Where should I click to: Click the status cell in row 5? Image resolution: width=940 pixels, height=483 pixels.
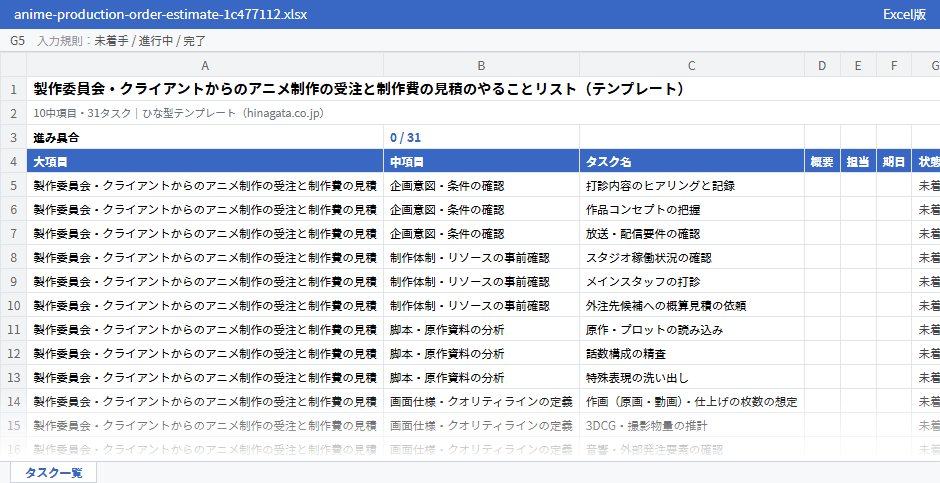[x=926, y=185]
